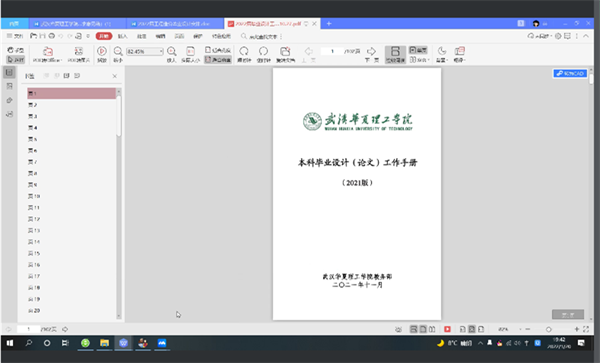Select the 开始 ribbon tab
This screenshot has height=363, width=600.
[104, 36]
